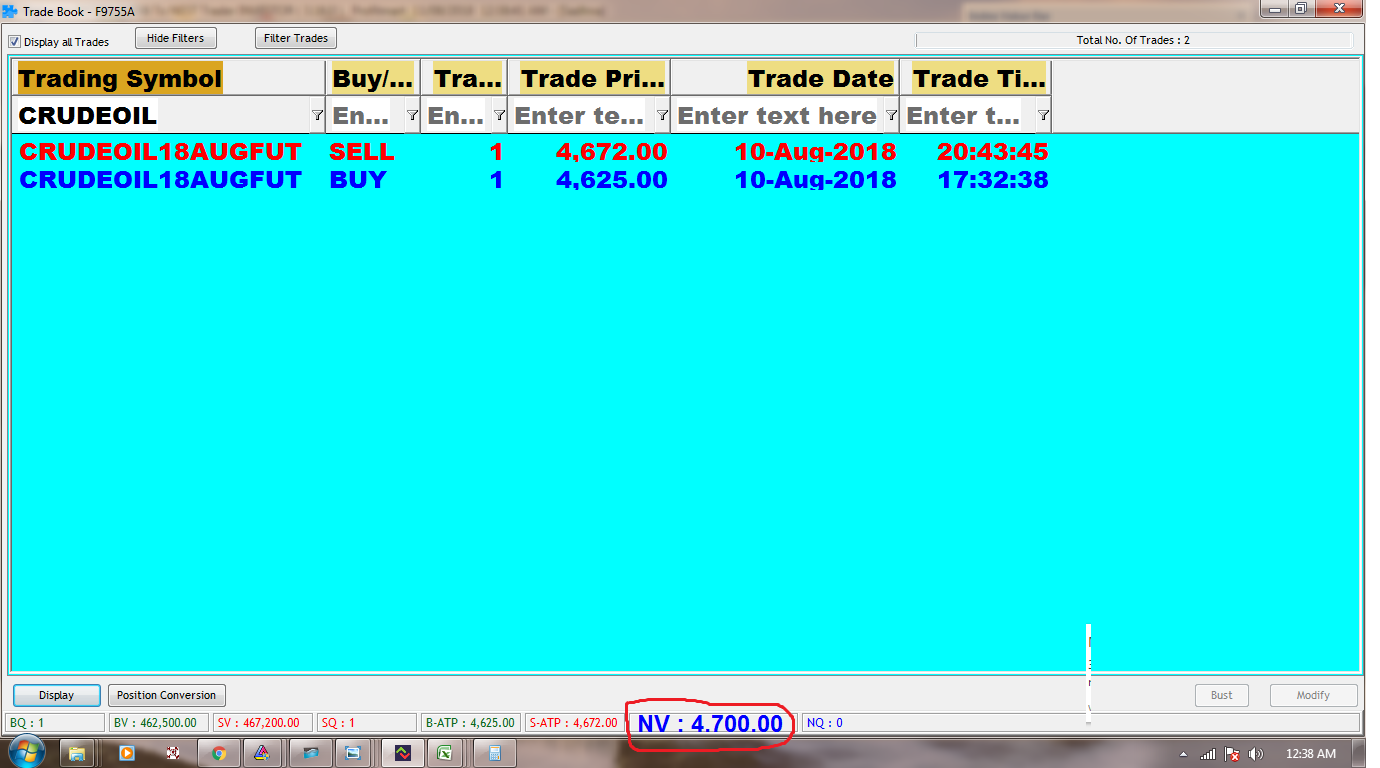Click the Trade Date filter text field

(x=776, y=116)
